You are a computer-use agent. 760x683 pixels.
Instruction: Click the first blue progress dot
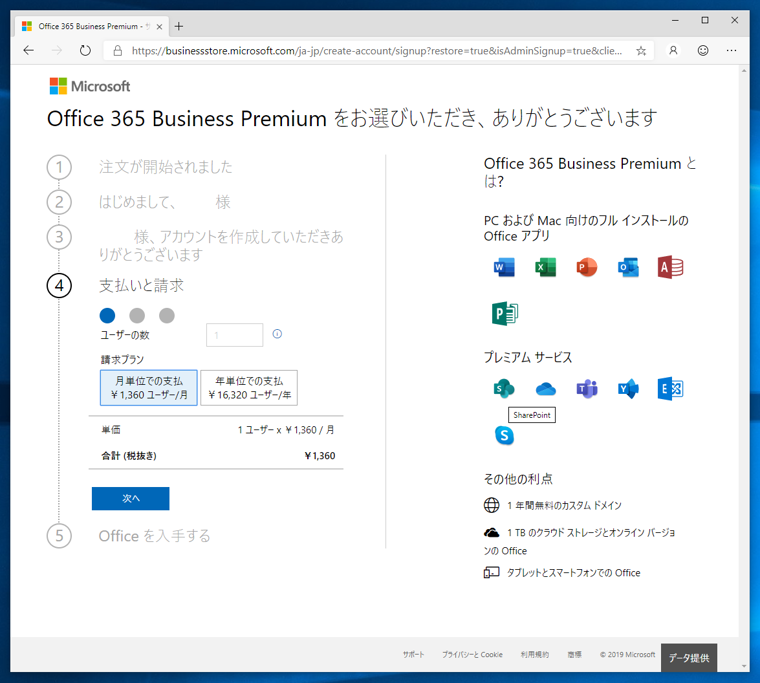[x=107, y=316]
